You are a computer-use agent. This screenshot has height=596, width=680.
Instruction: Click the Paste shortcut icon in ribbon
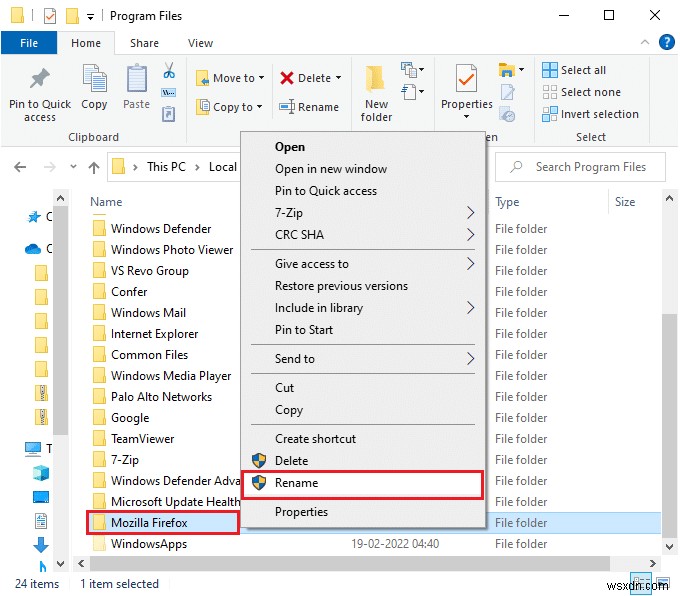tap(168, 114)
